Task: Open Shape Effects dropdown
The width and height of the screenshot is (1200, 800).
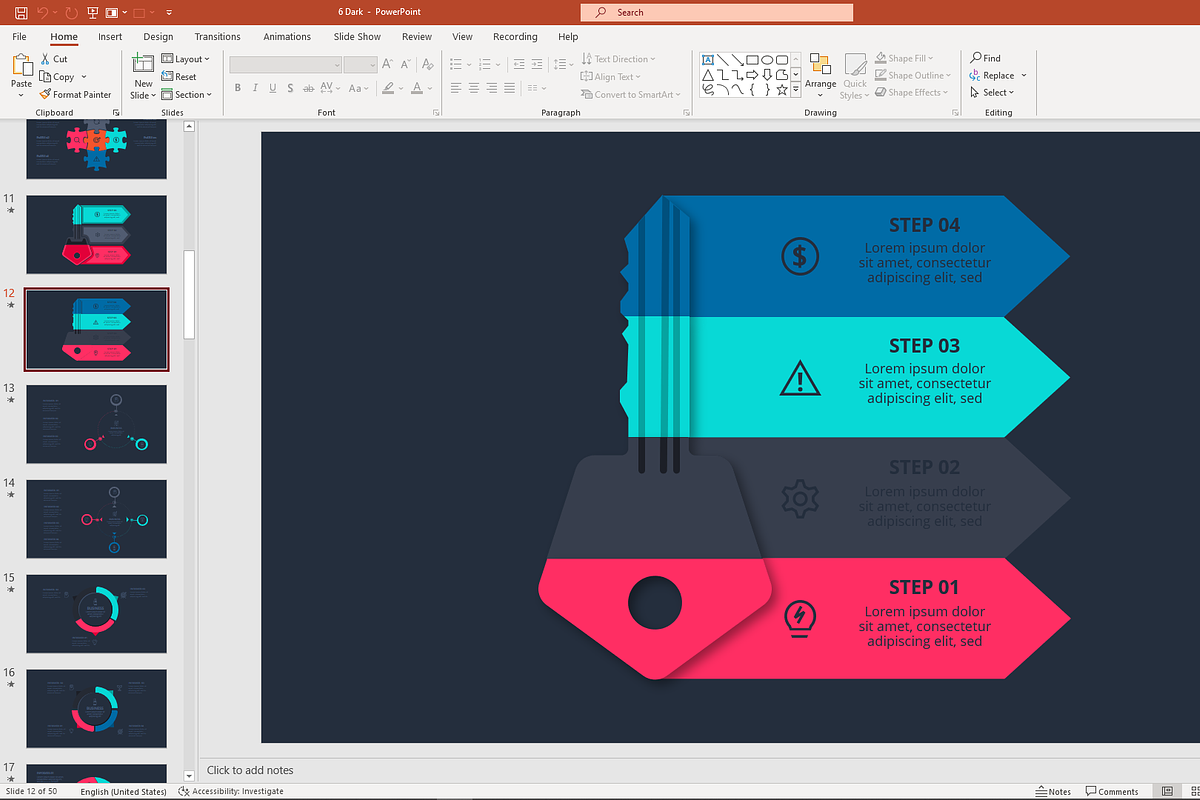Action: point(910,92)
